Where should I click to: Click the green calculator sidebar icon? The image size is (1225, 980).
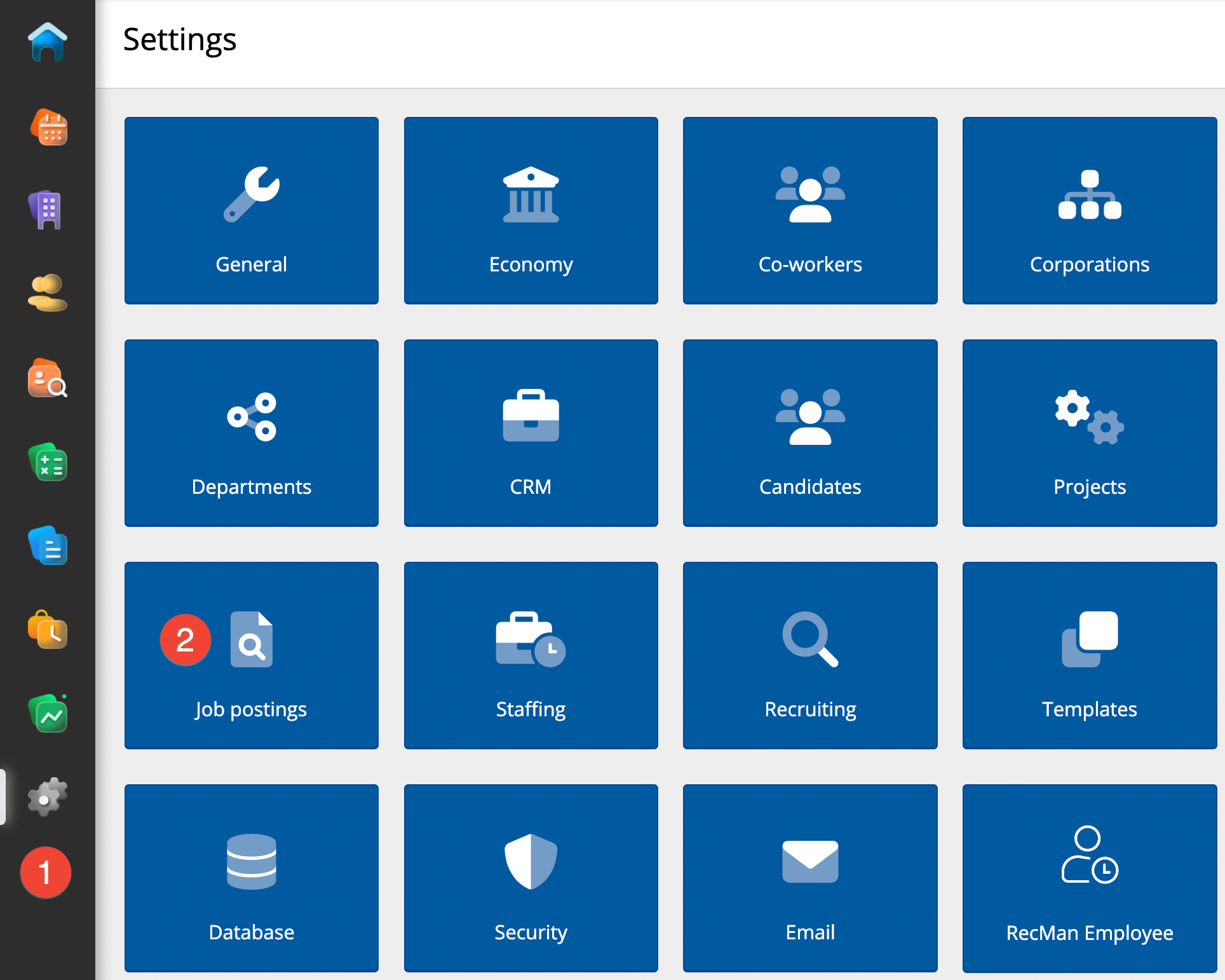point(48,462)
